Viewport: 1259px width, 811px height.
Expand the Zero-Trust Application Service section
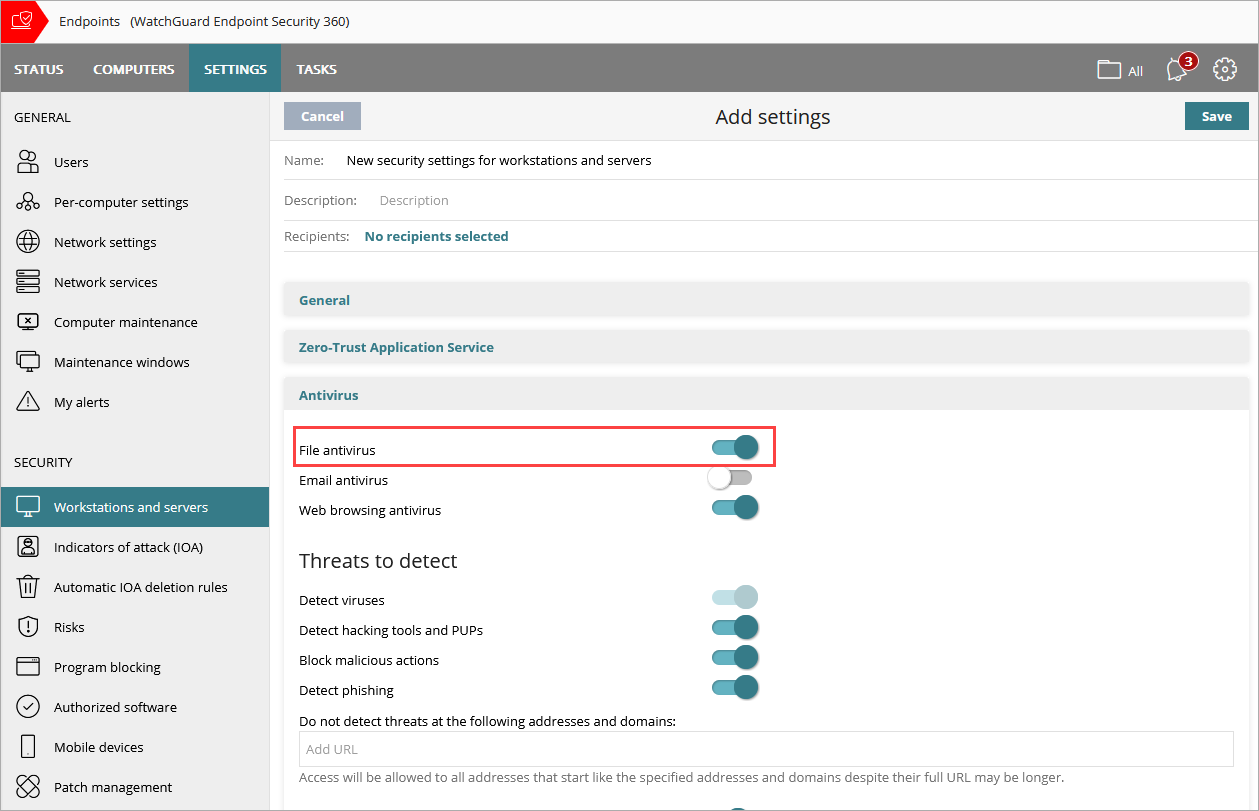[396, 346]
